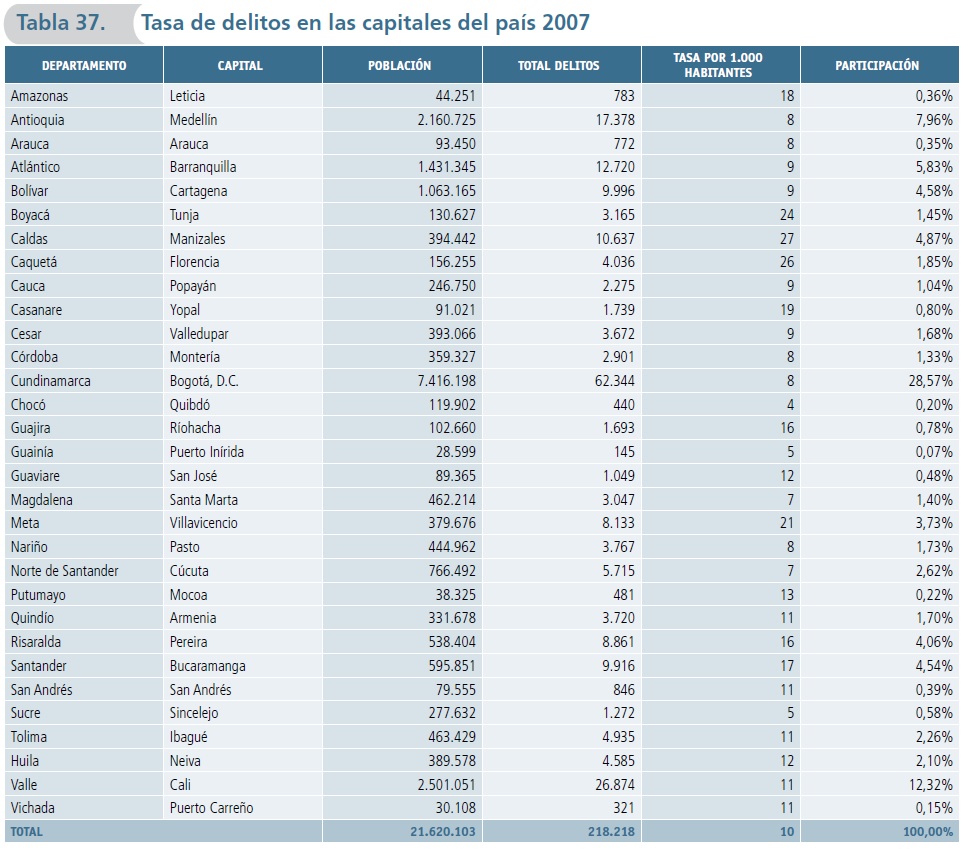Click the 28,57% participation cell
Viewport: 972px width, 854px height.
tap(925, 381)
